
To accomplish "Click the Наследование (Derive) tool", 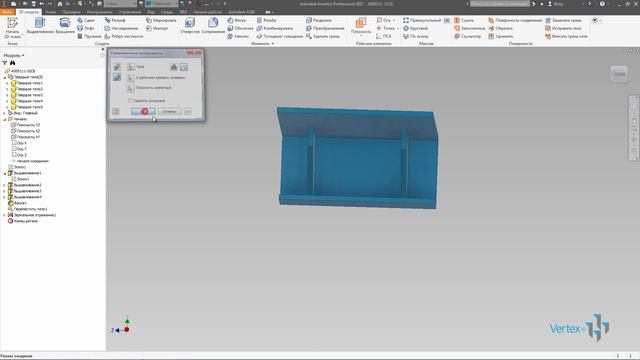I will (121, 28).
